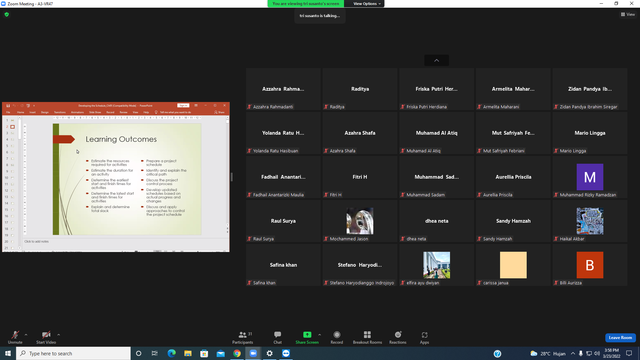Select Fitri H's tile
This screenshot has height=360, width=640.
(x=360, y=177)
